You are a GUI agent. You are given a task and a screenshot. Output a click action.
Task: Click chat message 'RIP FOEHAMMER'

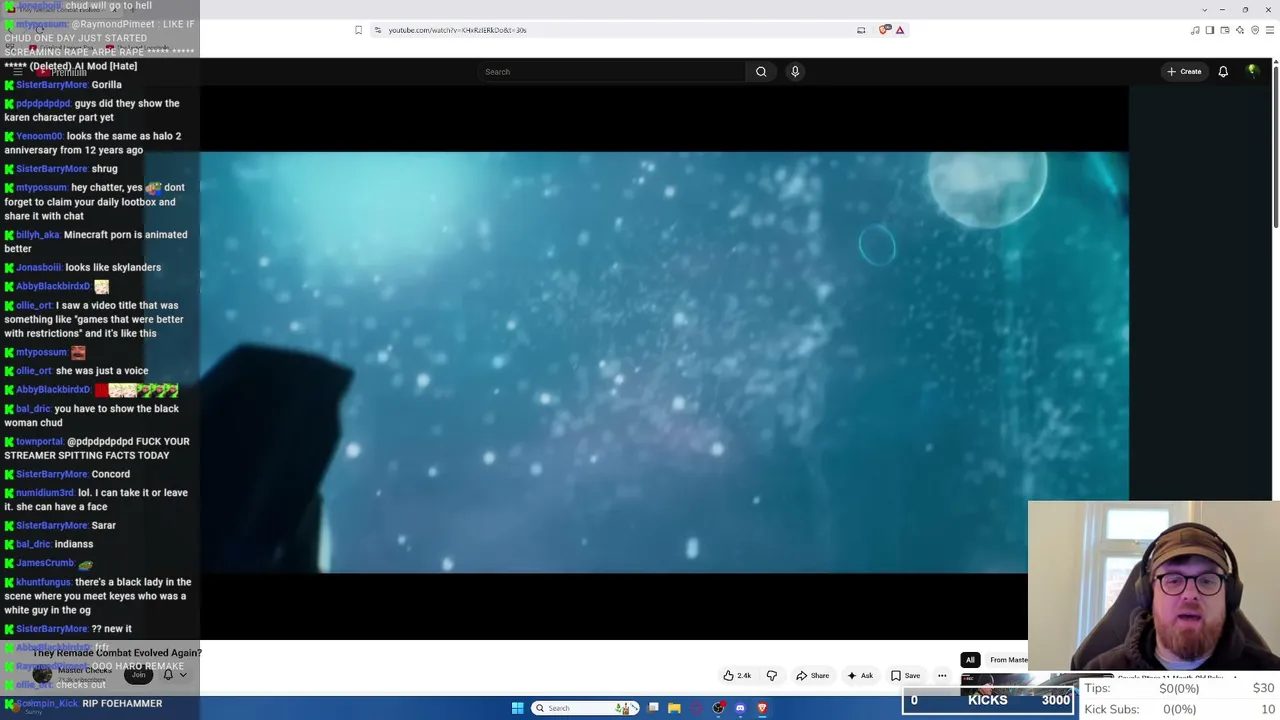point(122,704)
